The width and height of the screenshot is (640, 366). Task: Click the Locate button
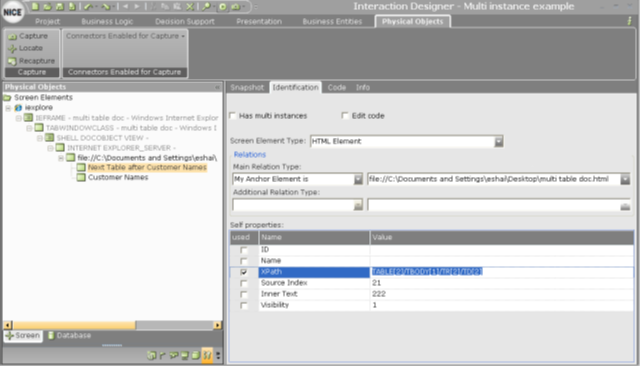25,48
